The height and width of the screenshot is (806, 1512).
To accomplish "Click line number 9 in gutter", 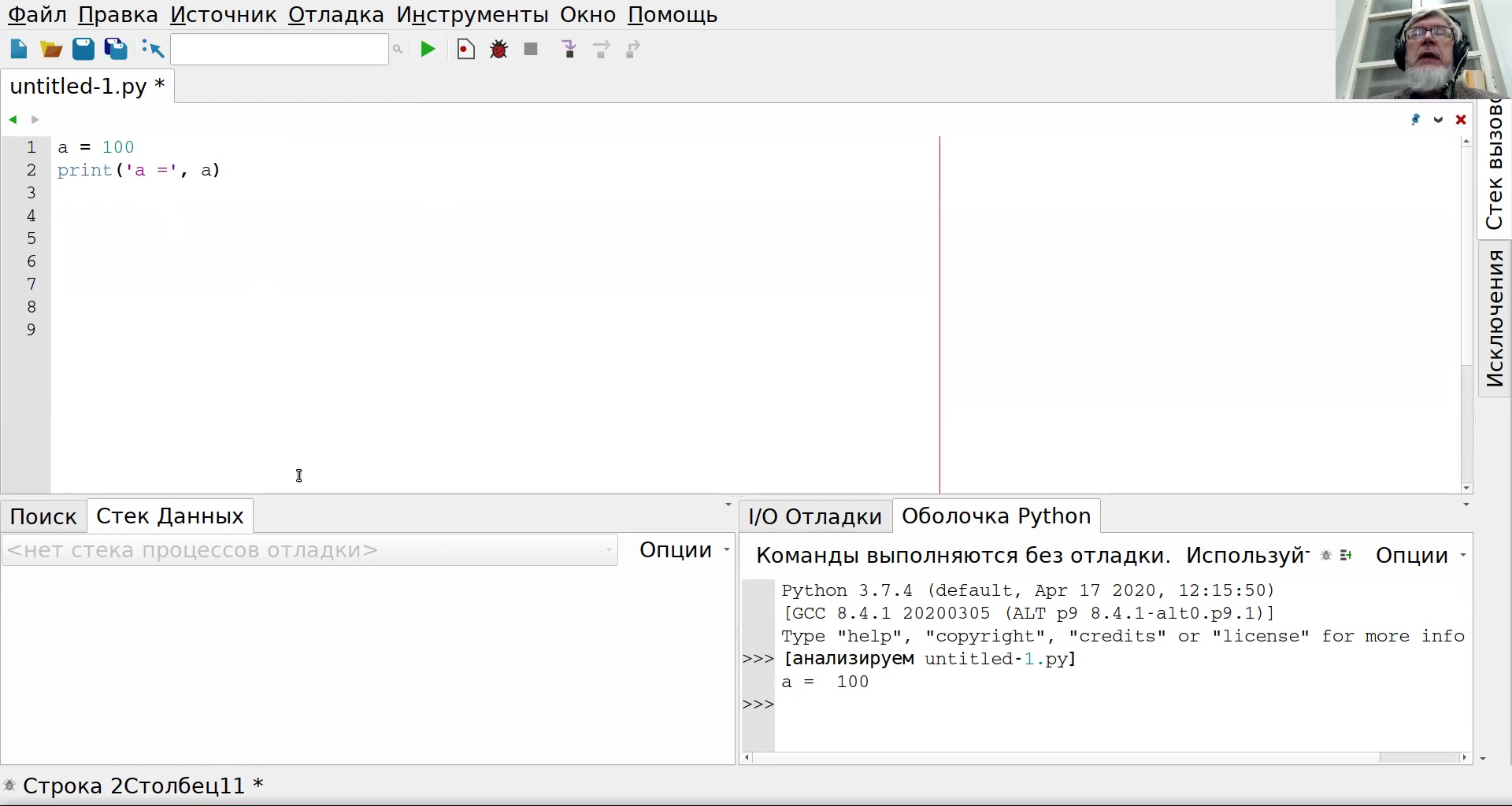I will tap(31, 330).
